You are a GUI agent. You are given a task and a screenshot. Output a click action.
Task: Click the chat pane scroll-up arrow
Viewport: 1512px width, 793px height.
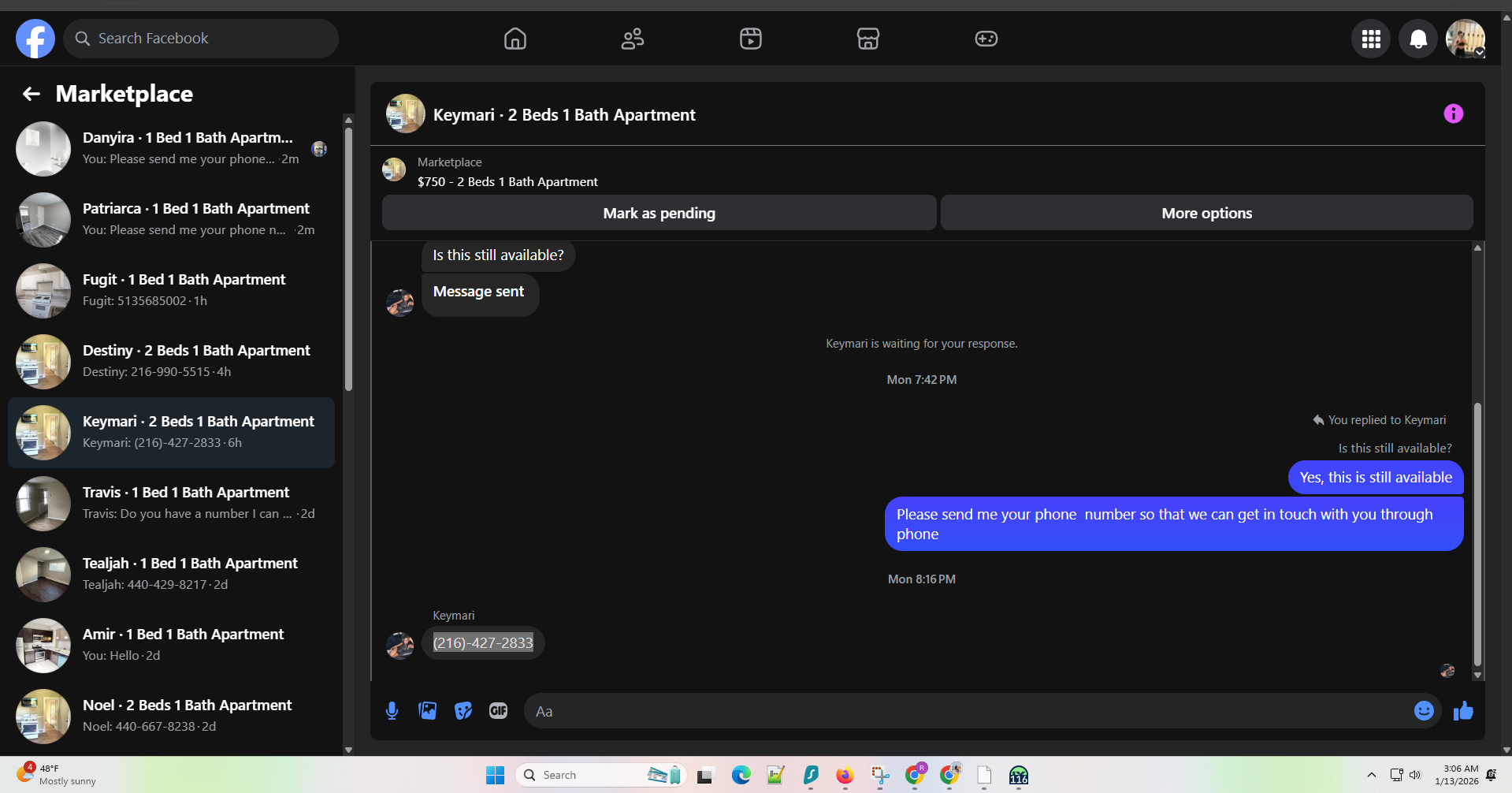[x=1478, y=248]
